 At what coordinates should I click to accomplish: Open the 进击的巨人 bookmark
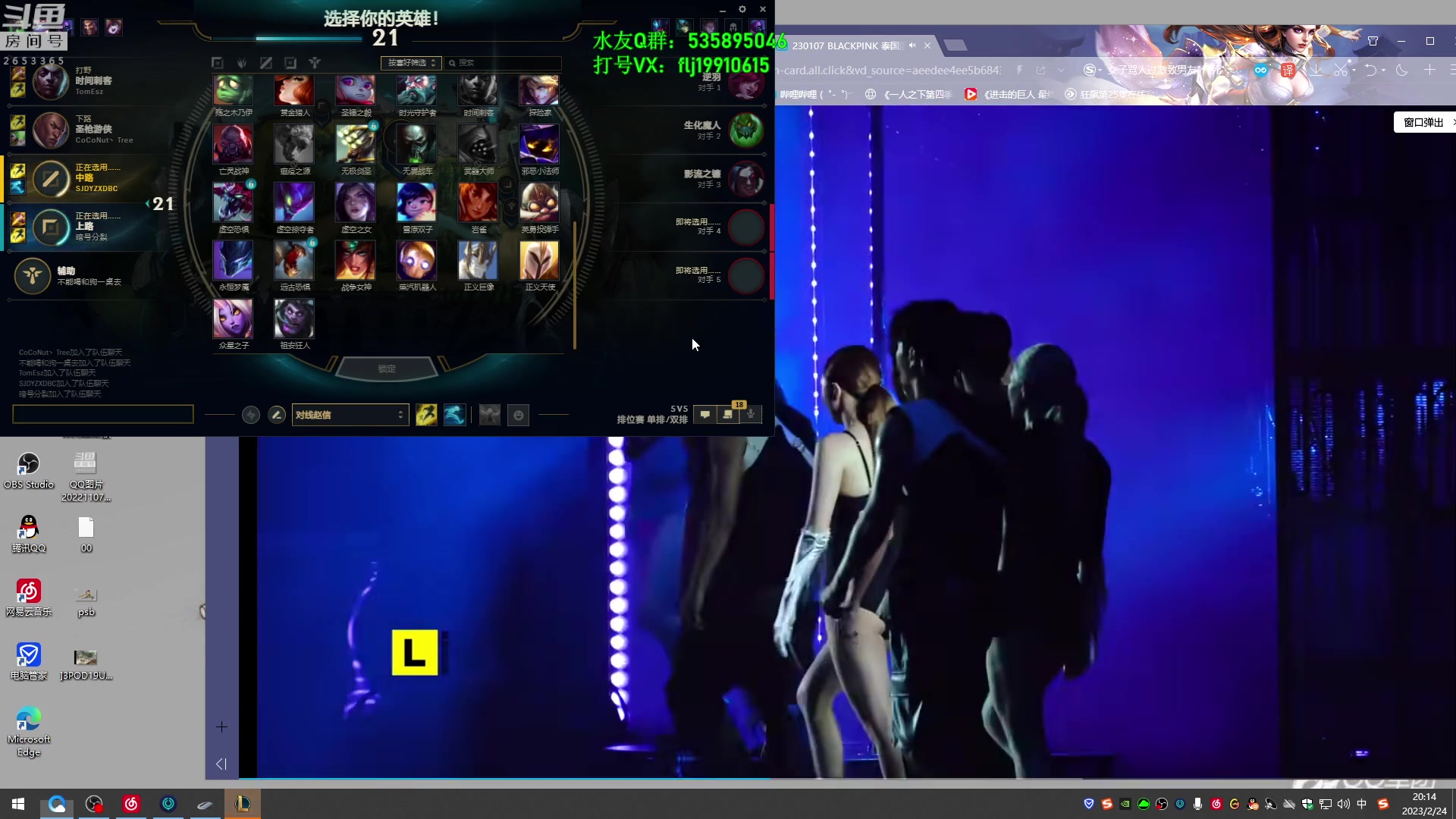coord(1009,95)
